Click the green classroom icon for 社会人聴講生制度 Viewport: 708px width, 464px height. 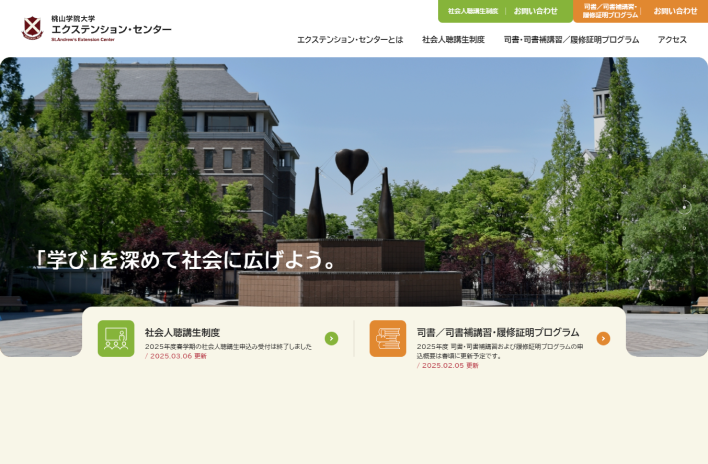(x=116, y=338)
